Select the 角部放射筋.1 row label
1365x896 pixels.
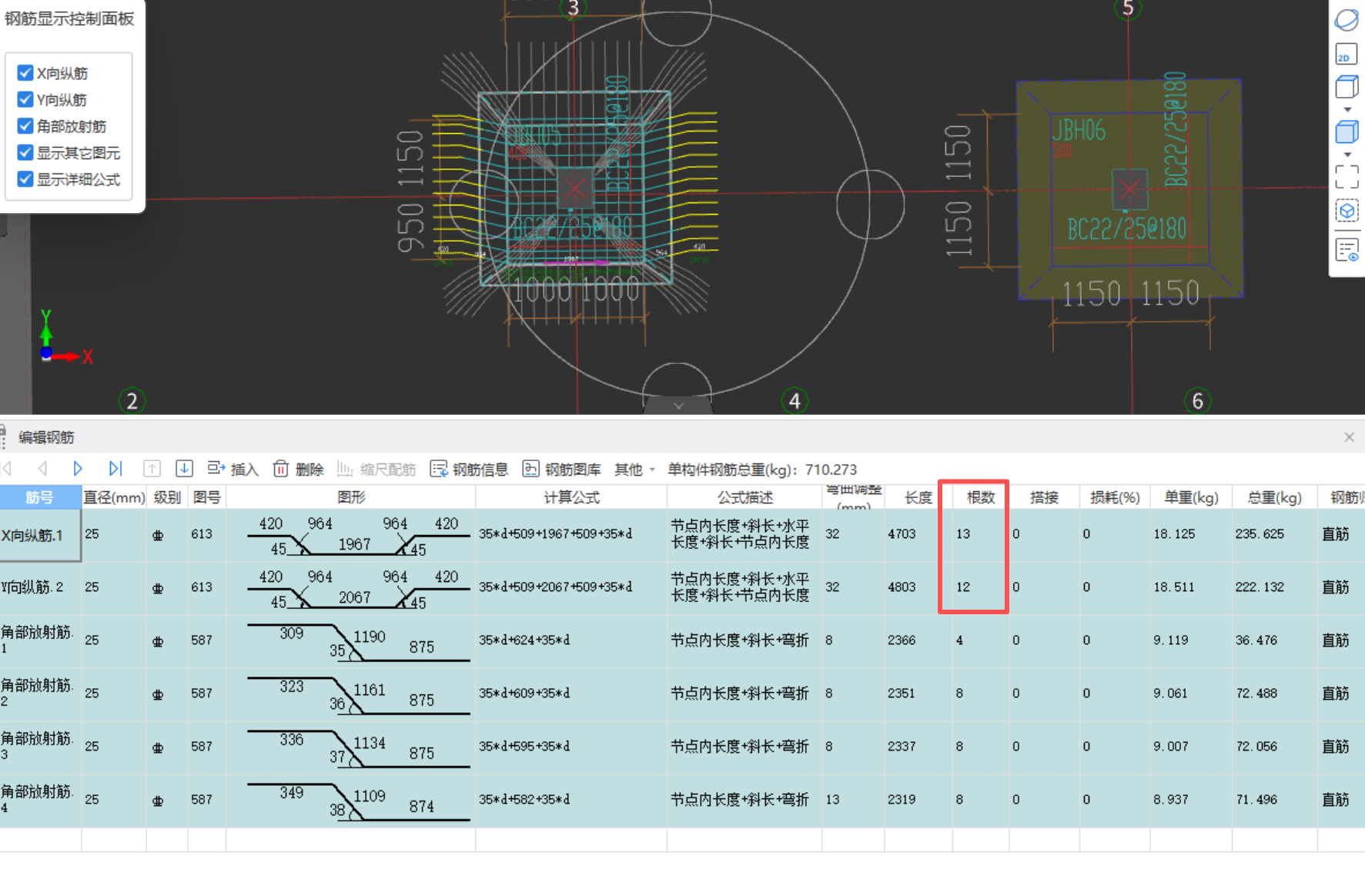point(40,640)
